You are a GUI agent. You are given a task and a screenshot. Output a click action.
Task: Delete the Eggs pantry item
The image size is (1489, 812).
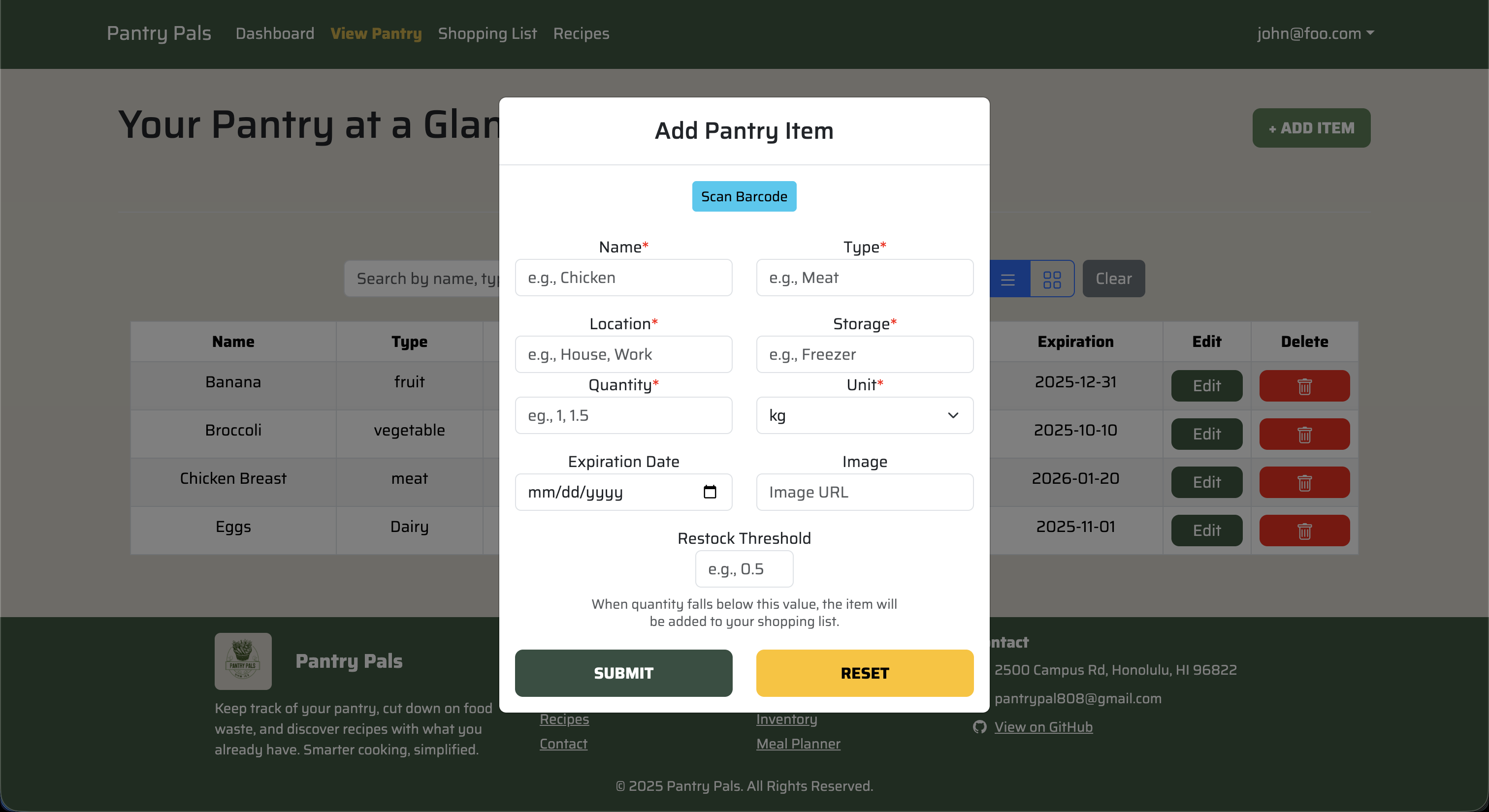pos(1304,530)
